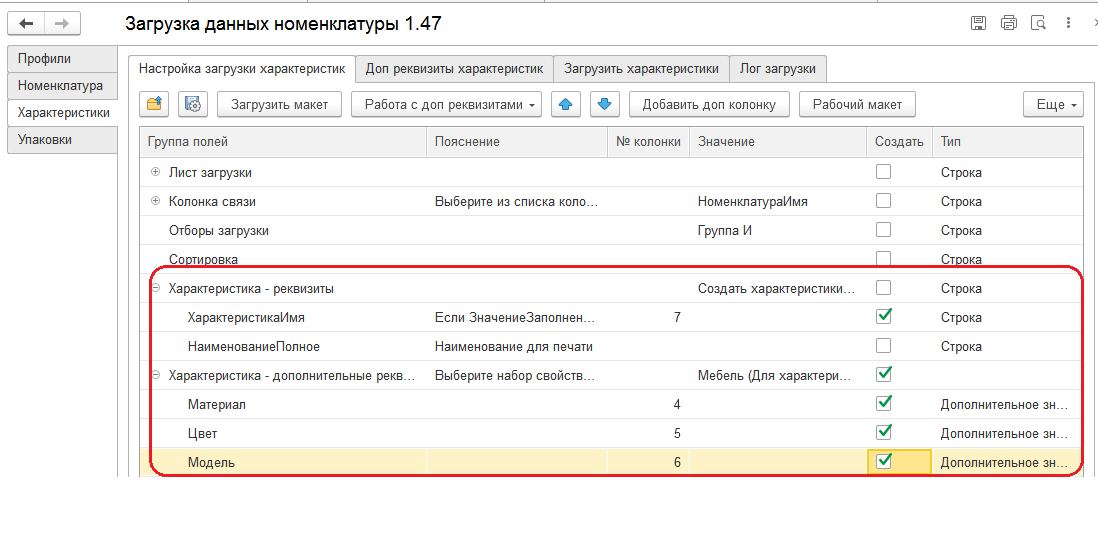Screen dimensions: 1098x560
Task: Toggle Создать checkbox for Лист загрузки
Action: (x=884, y=172)
